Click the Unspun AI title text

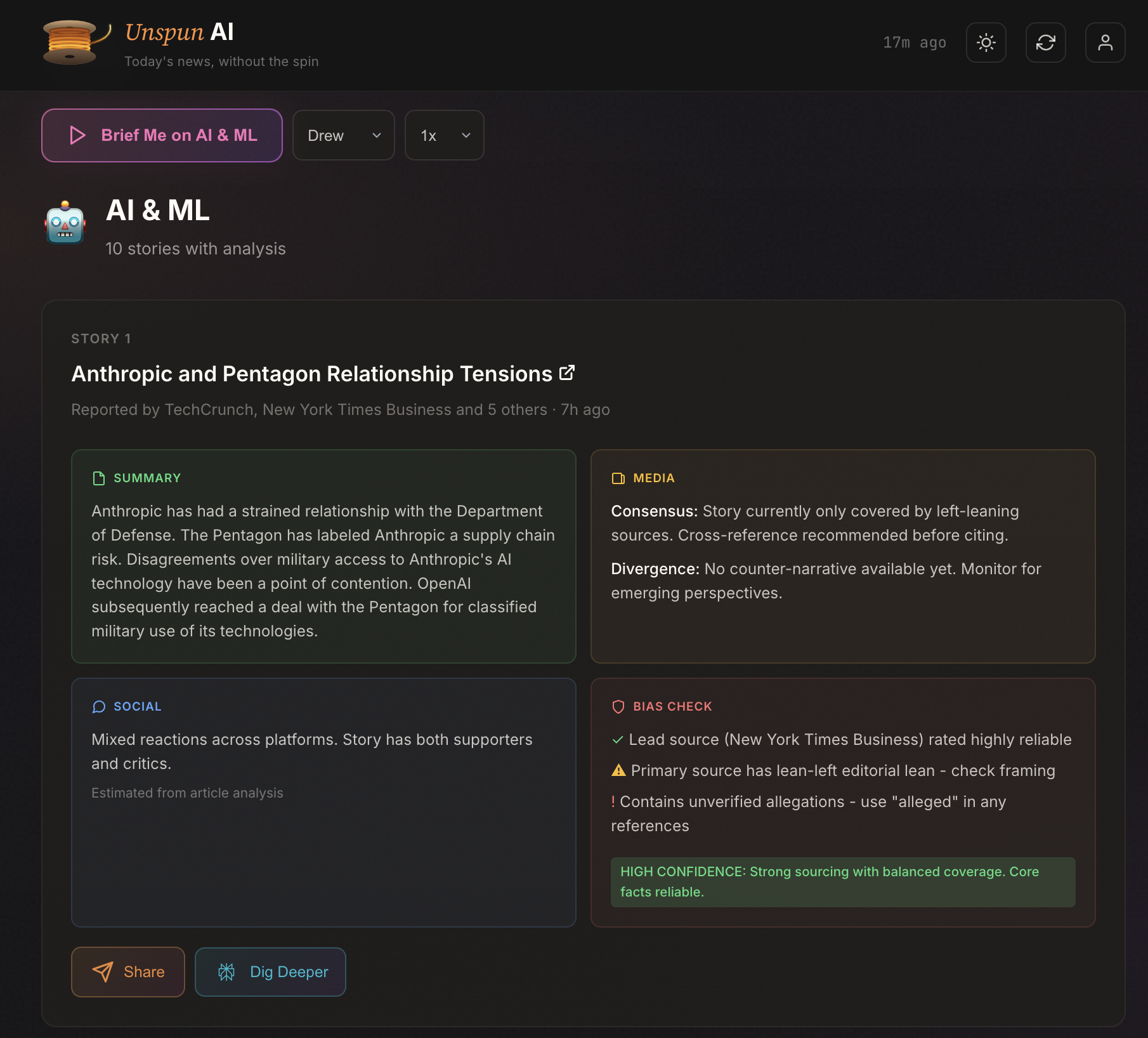point(179,32)
